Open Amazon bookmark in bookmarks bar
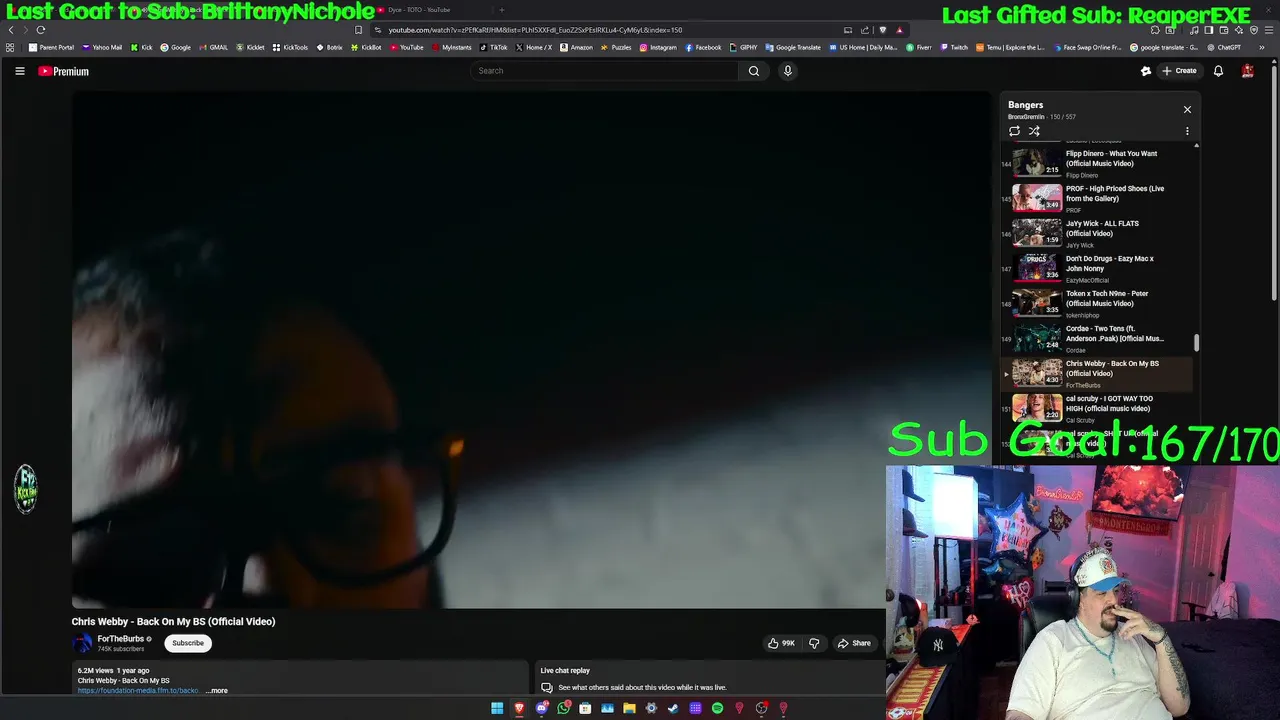Viewport: 1280px width, 720px height. [x=576, y=47]
